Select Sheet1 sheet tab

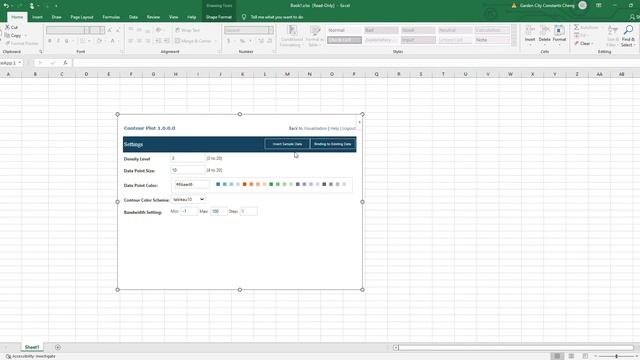point(32,347)
